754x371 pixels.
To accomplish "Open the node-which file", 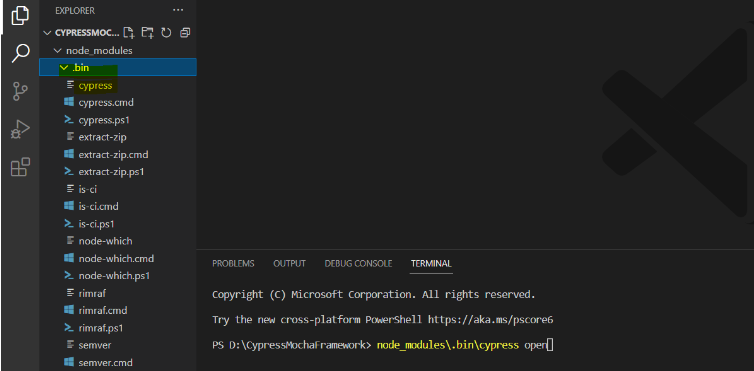I will [x=118, y=241].
